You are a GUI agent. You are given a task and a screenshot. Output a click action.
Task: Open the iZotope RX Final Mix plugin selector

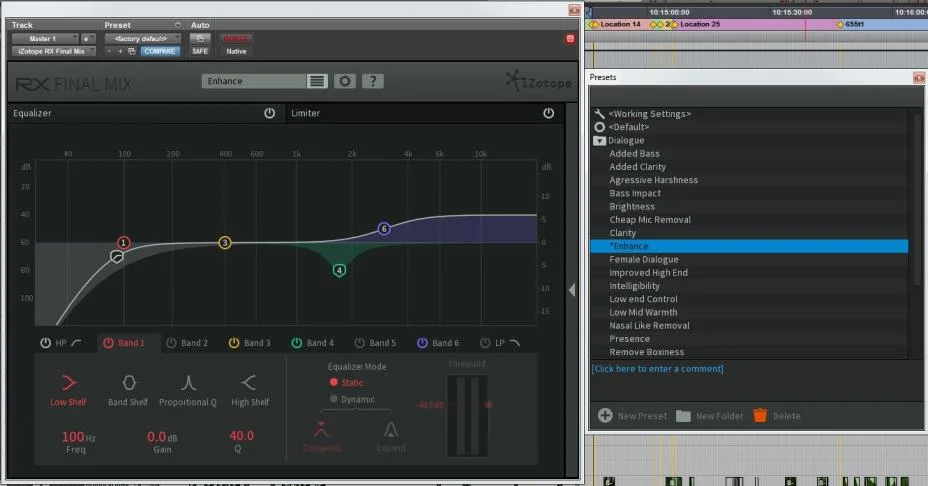[x=53, y=52]
